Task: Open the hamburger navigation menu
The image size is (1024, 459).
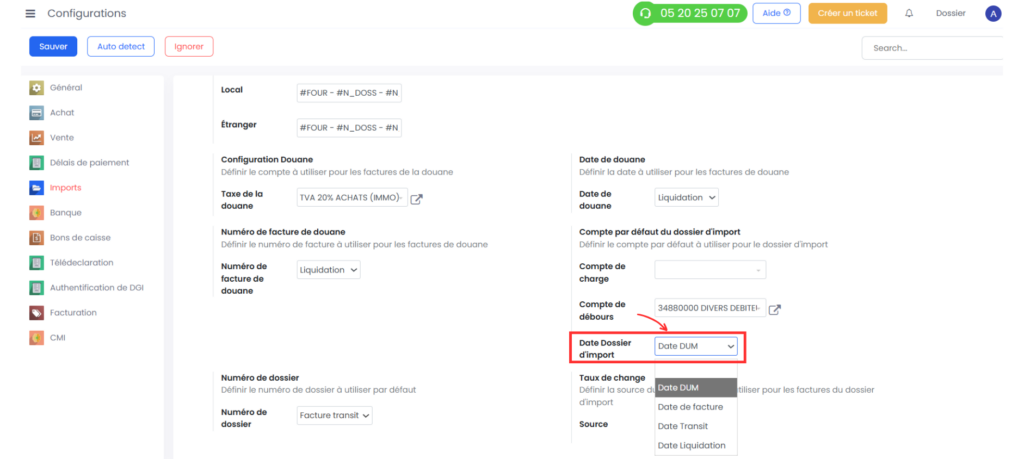Action: coord(30,14)
